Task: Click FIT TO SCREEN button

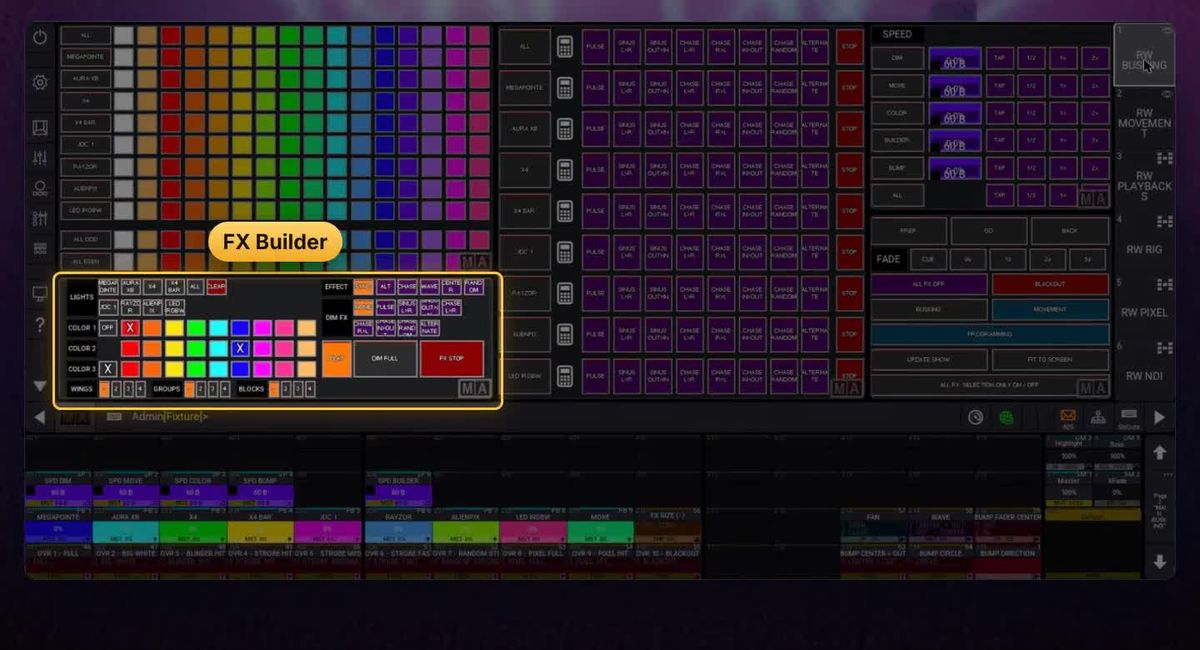Action: tap(1050, 360)
